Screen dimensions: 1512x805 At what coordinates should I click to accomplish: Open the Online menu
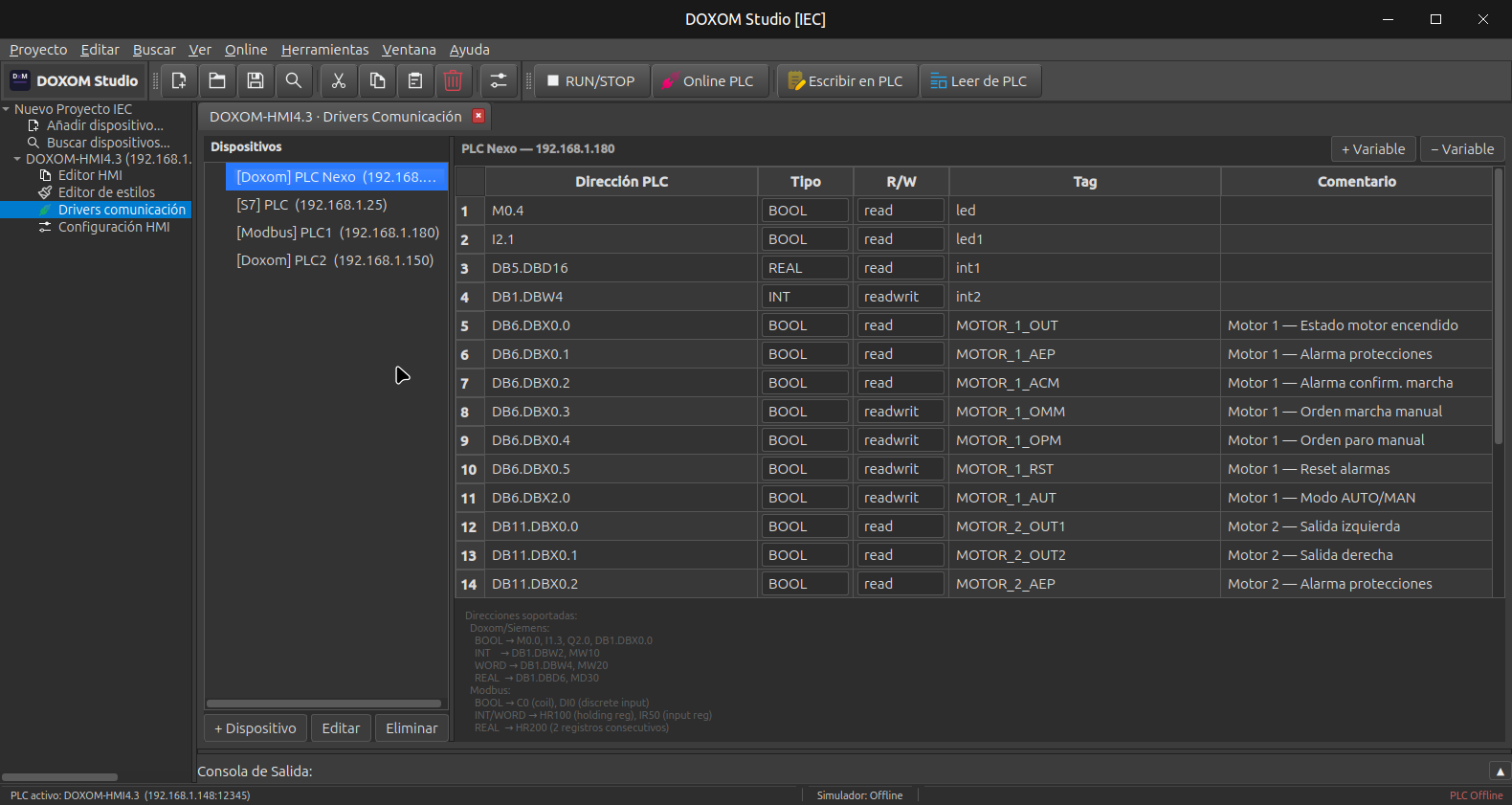(x=246, y=50)
